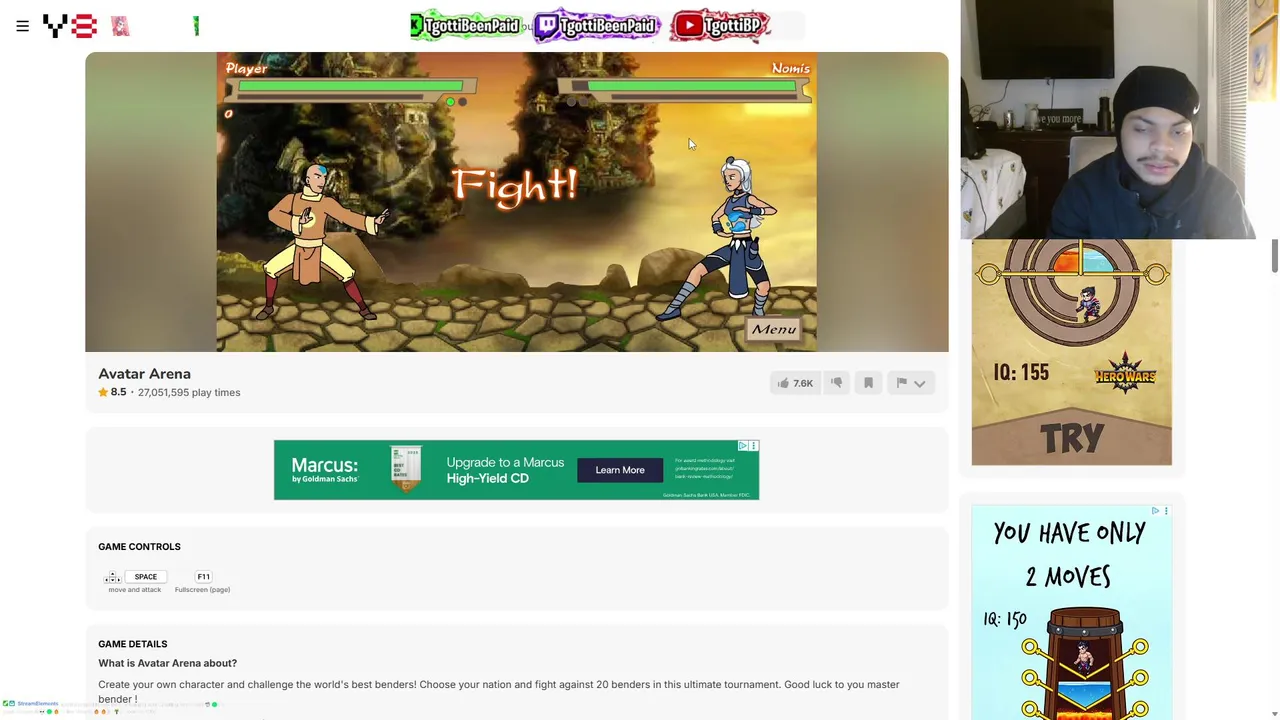Click the purple Twitch TgottiBeenPaid banner
Image resolution: width=1280 pixels, height=720 pixels.
point(597,26)
